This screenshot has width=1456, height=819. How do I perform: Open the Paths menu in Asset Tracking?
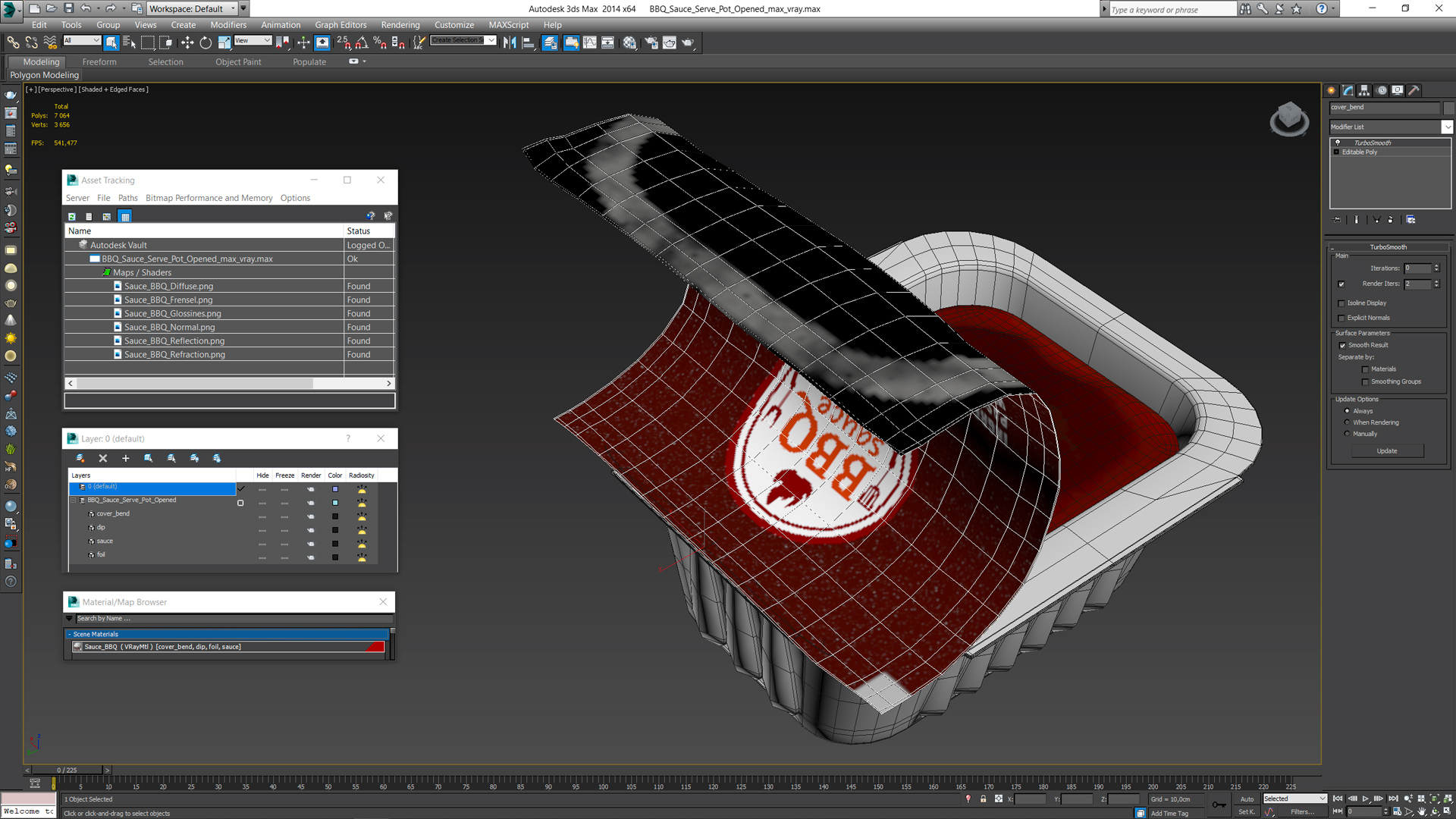click(127, 198)
